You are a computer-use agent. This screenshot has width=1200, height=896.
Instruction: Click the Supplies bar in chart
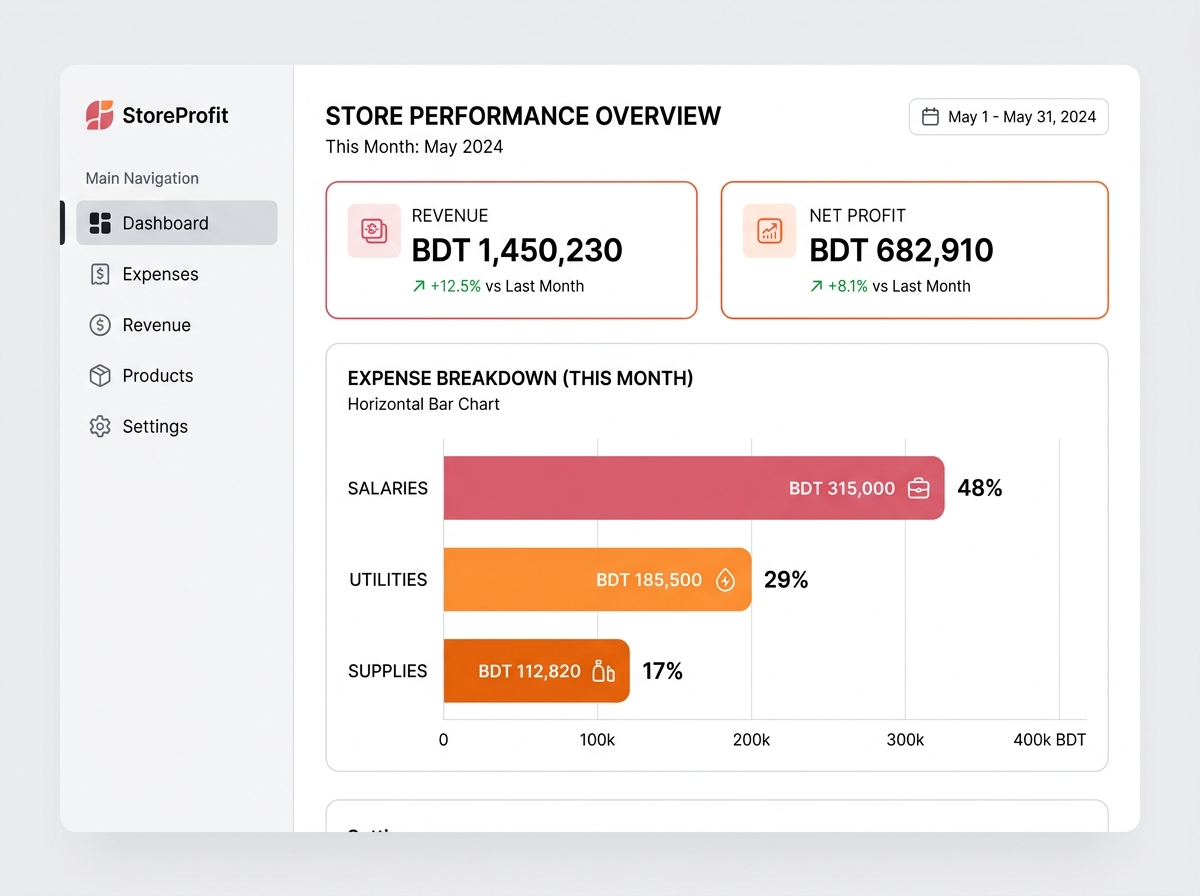[x=537, y=671]
